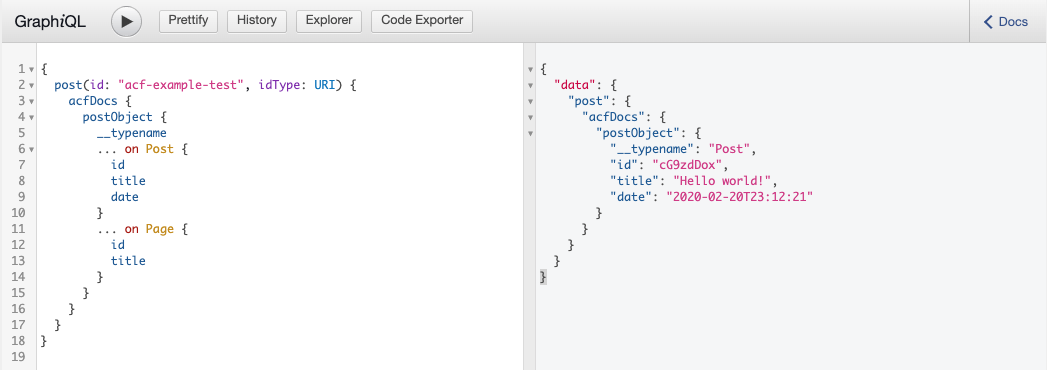Click the "data" key in results

pyautogui.click(x=575, y=85)
